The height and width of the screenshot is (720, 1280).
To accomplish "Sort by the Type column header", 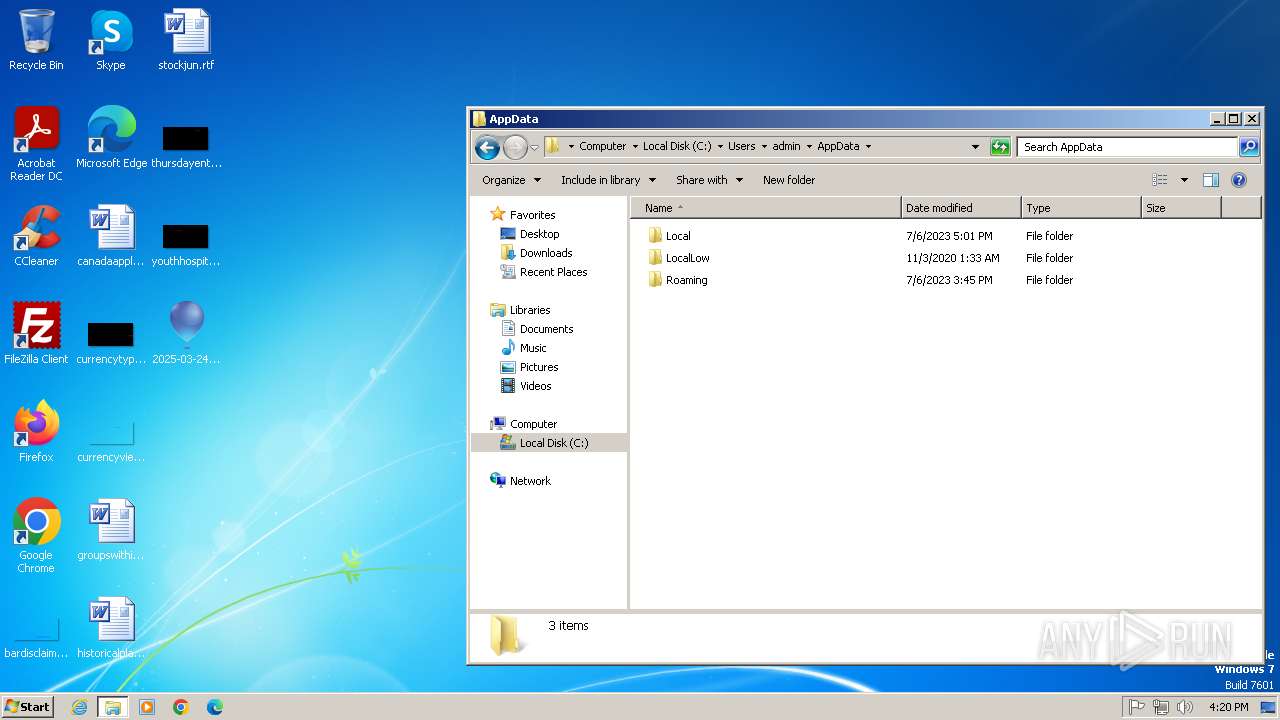I will pos(1081,208).
